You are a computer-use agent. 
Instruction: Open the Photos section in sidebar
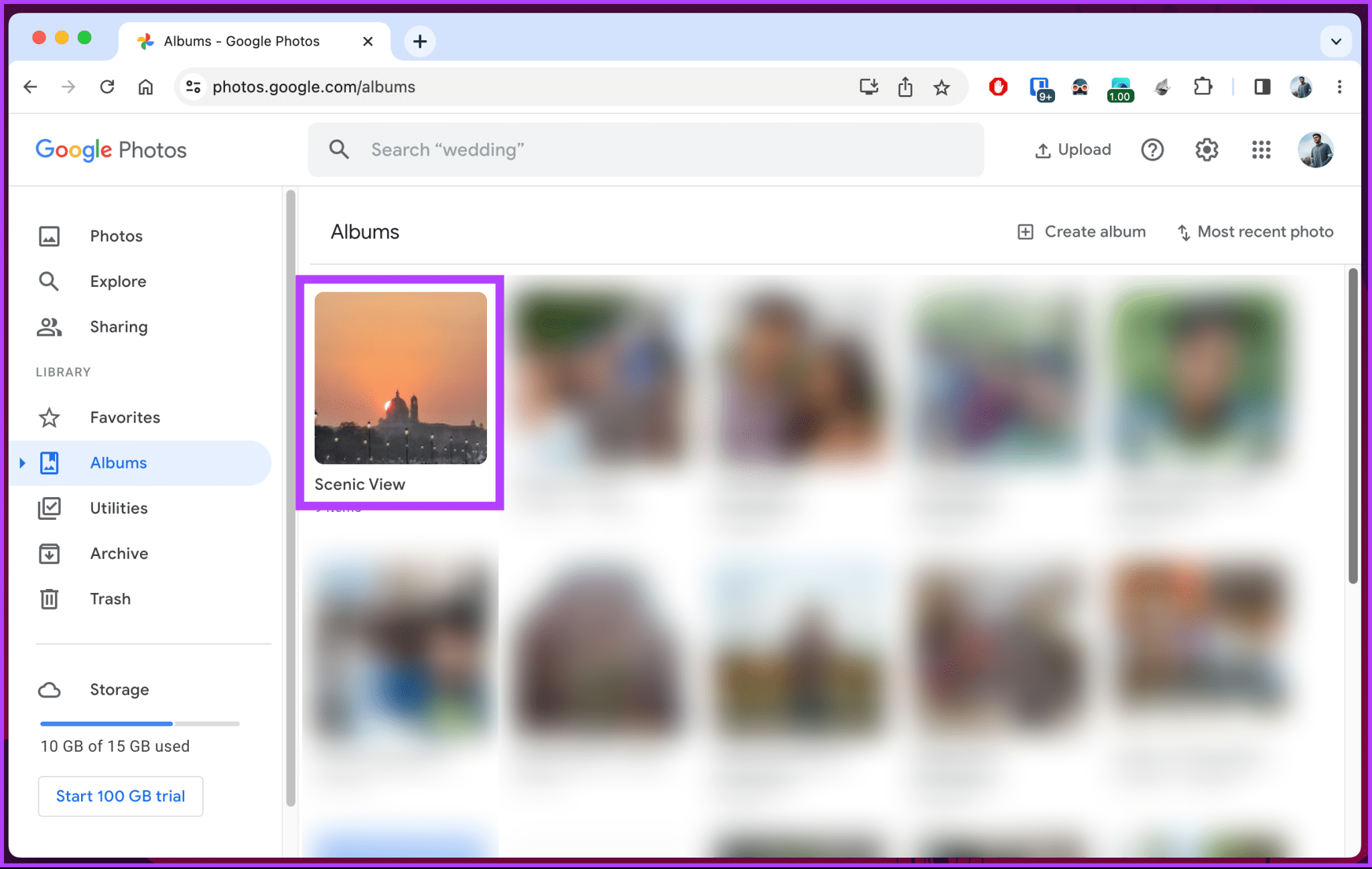[116, 236]
